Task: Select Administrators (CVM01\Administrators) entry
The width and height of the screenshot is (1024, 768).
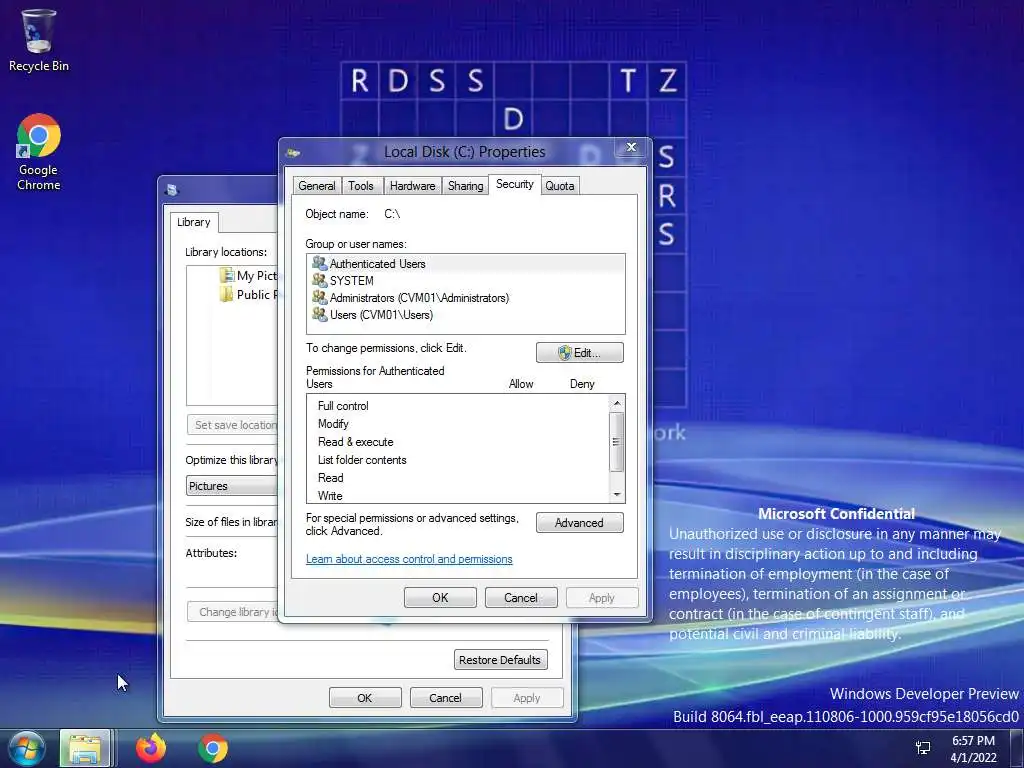Action: pyautogui.click(x=465, y=297)
